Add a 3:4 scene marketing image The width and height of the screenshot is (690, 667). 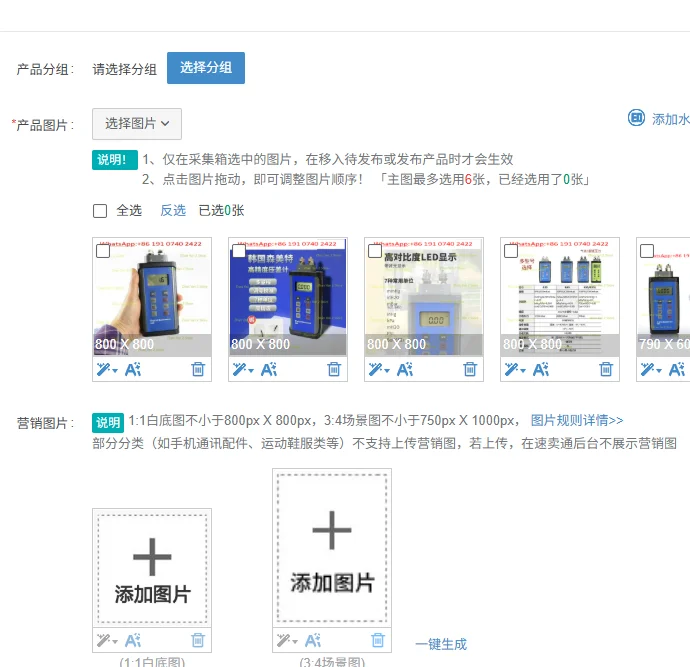[x=332, y=548]
